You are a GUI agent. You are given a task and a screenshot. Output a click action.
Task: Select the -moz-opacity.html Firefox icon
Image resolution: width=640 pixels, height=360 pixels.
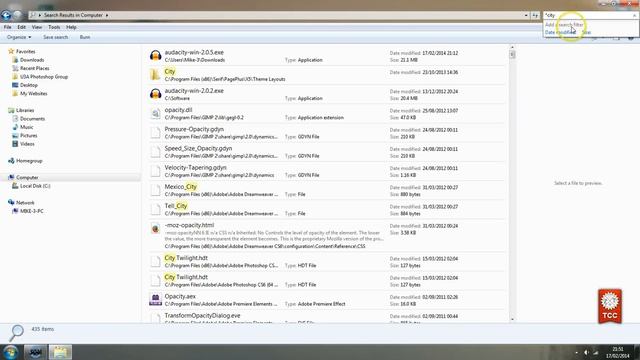coord(155,229)
